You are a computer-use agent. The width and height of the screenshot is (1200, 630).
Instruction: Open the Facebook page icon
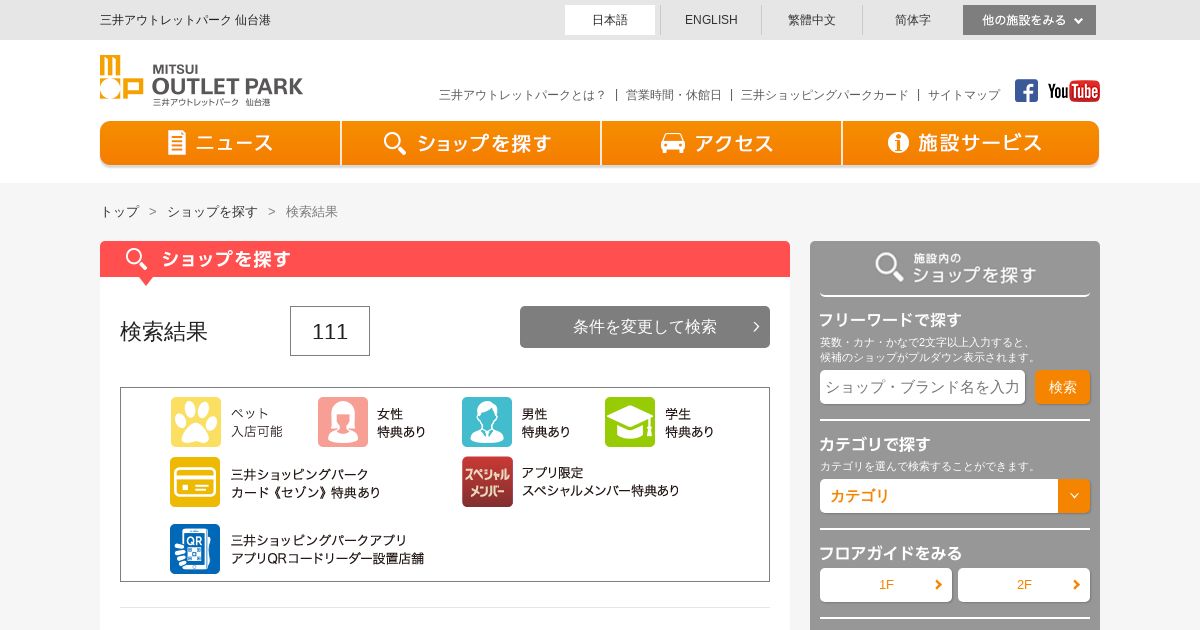[x=1026, y=91]
